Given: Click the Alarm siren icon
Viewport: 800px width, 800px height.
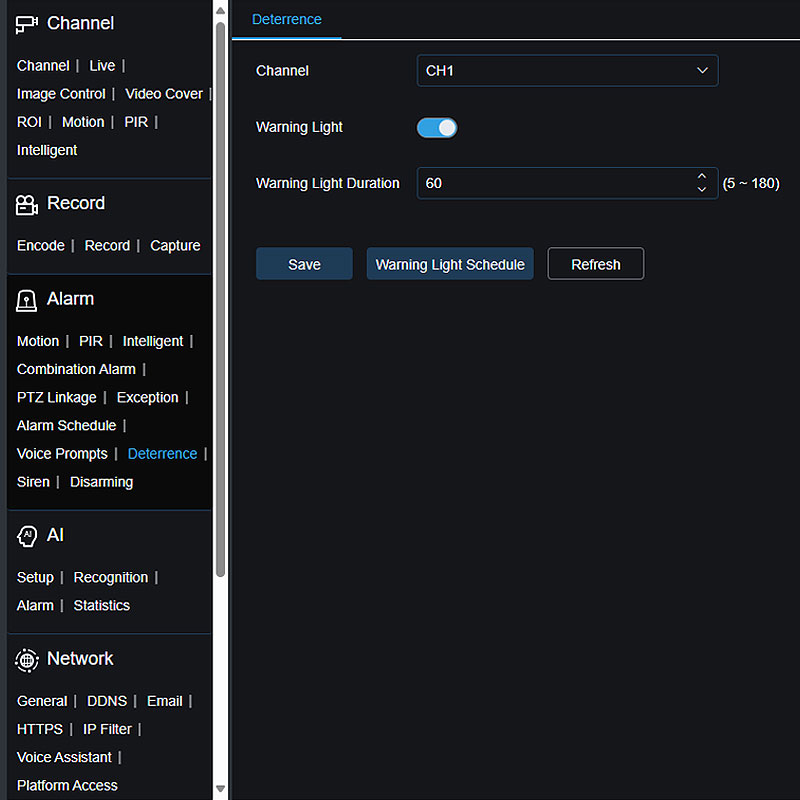Looking at the screenshot, I should [x=27, y=300].
